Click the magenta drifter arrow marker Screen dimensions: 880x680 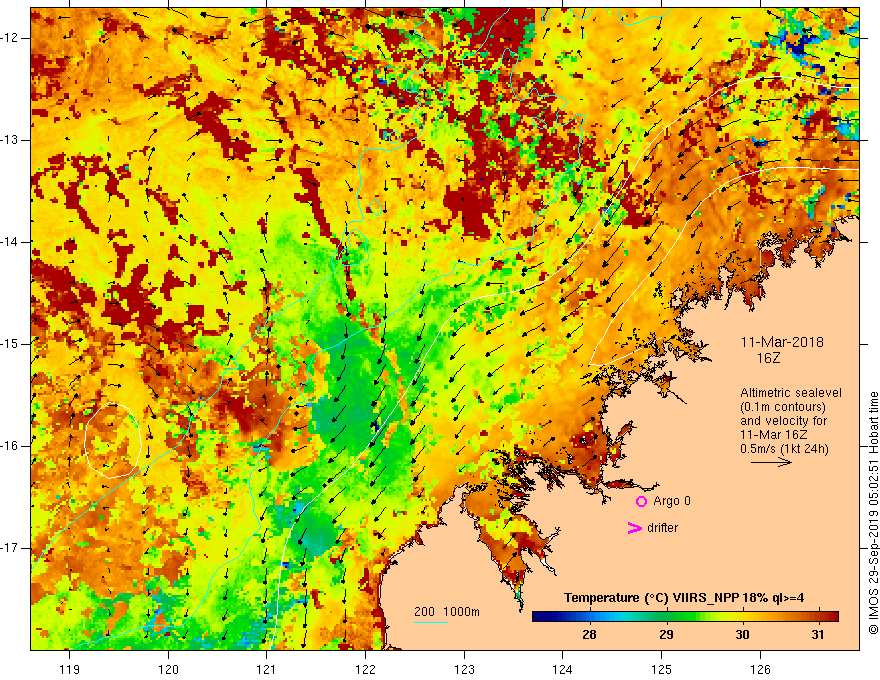tap(635, 528)
